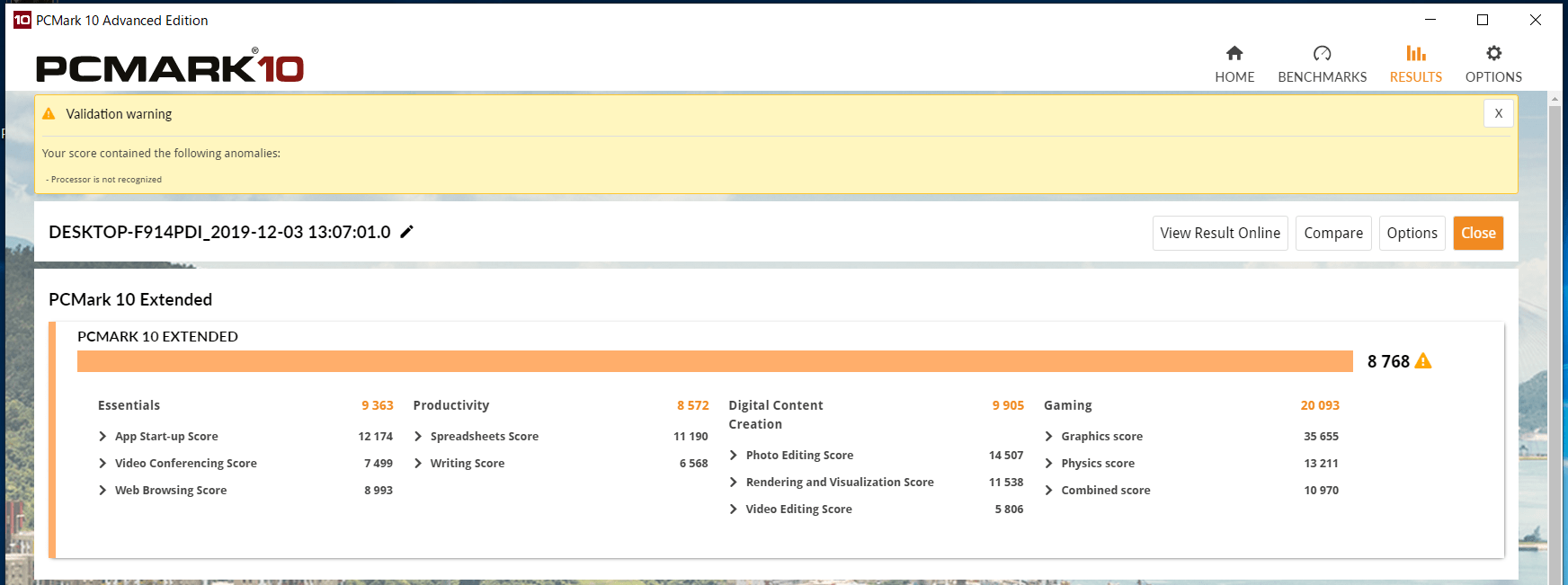The height and width of the screenshot is (585, 1568).
Task: Maximize the PCMark 10 window
Action: pyautogui.click(x=1483, y=20)
